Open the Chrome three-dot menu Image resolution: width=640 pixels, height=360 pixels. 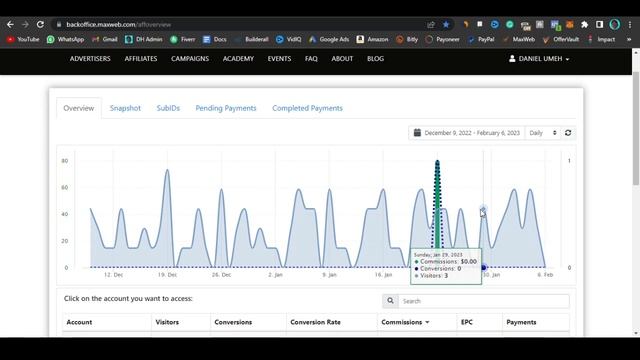630,24
